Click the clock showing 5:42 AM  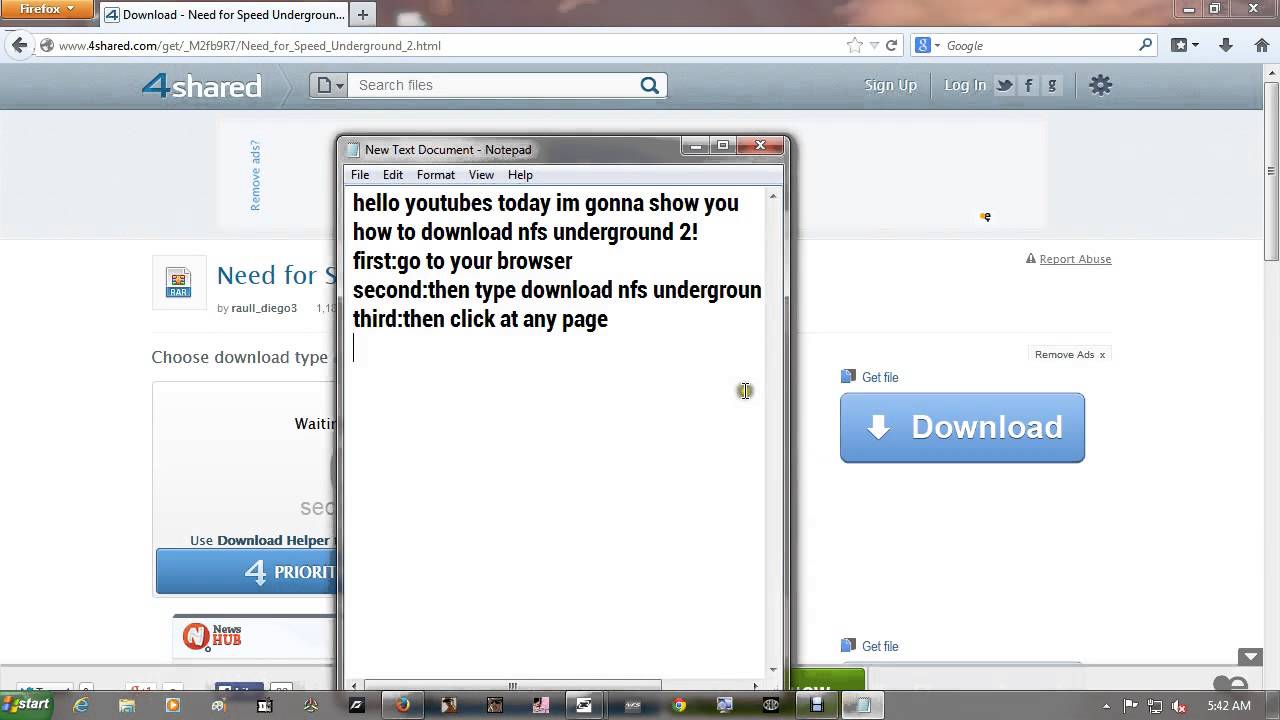(x=1228, y=706)
